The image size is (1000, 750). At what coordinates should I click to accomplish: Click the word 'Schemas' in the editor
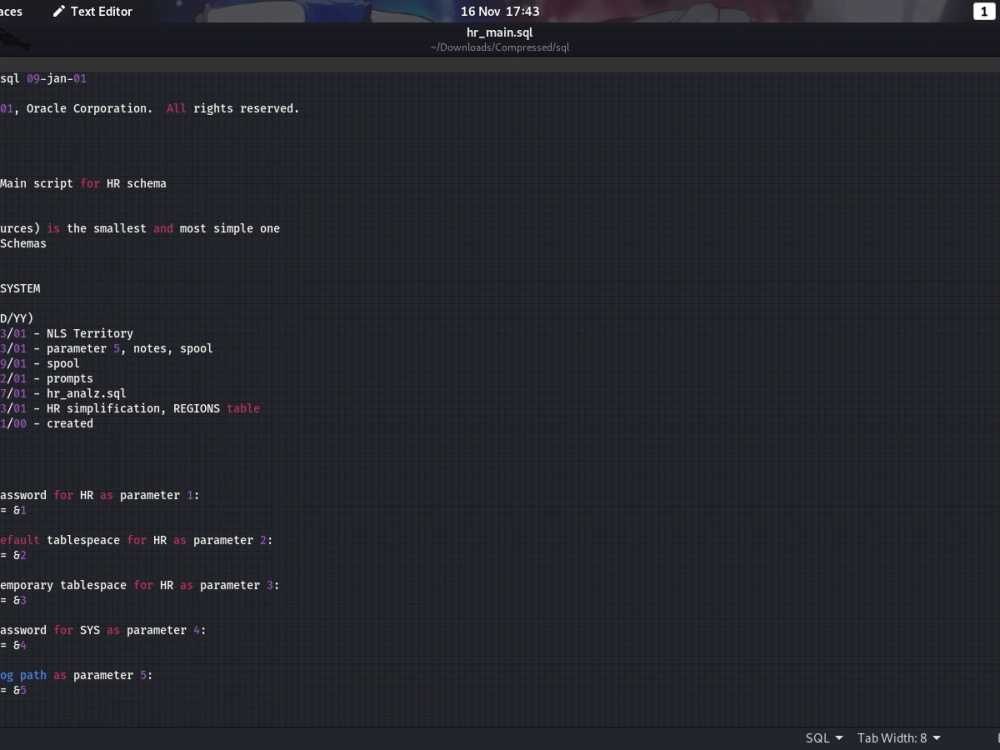[23, 244]
